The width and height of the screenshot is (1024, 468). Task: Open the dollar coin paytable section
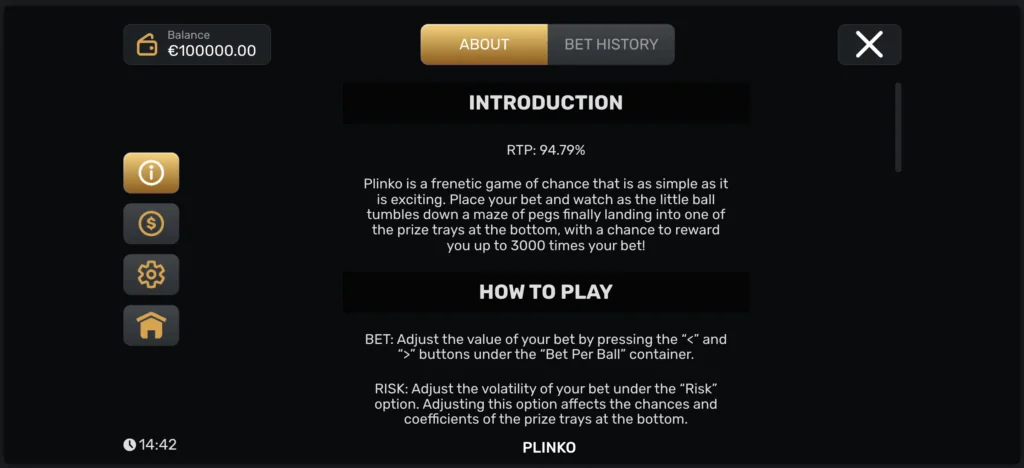pyautogui.click(x=151, y=223)
